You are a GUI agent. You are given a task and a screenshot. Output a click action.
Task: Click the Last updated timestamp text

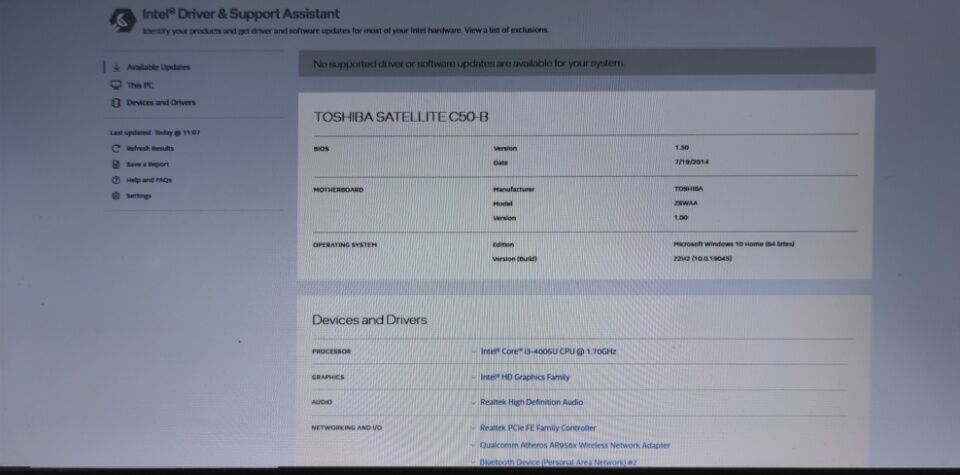click(x=156, y=133)
